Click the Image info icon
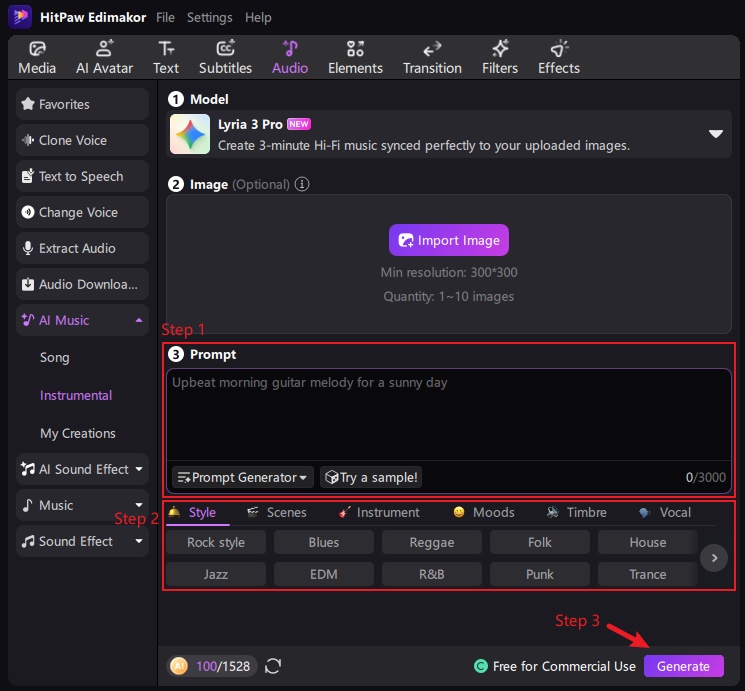The height and width of the screenshot is (691, 745). coord(302,184)
